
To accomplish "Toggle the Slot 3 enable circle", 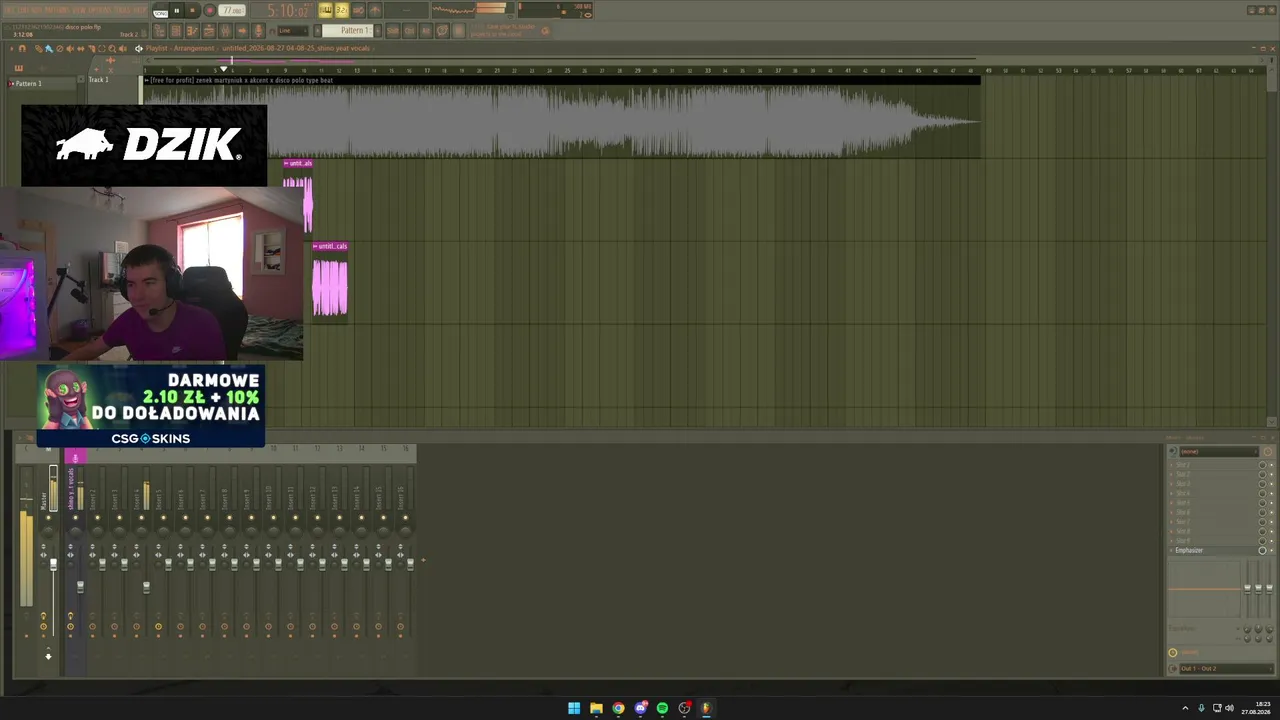I will coord(1262,484).
